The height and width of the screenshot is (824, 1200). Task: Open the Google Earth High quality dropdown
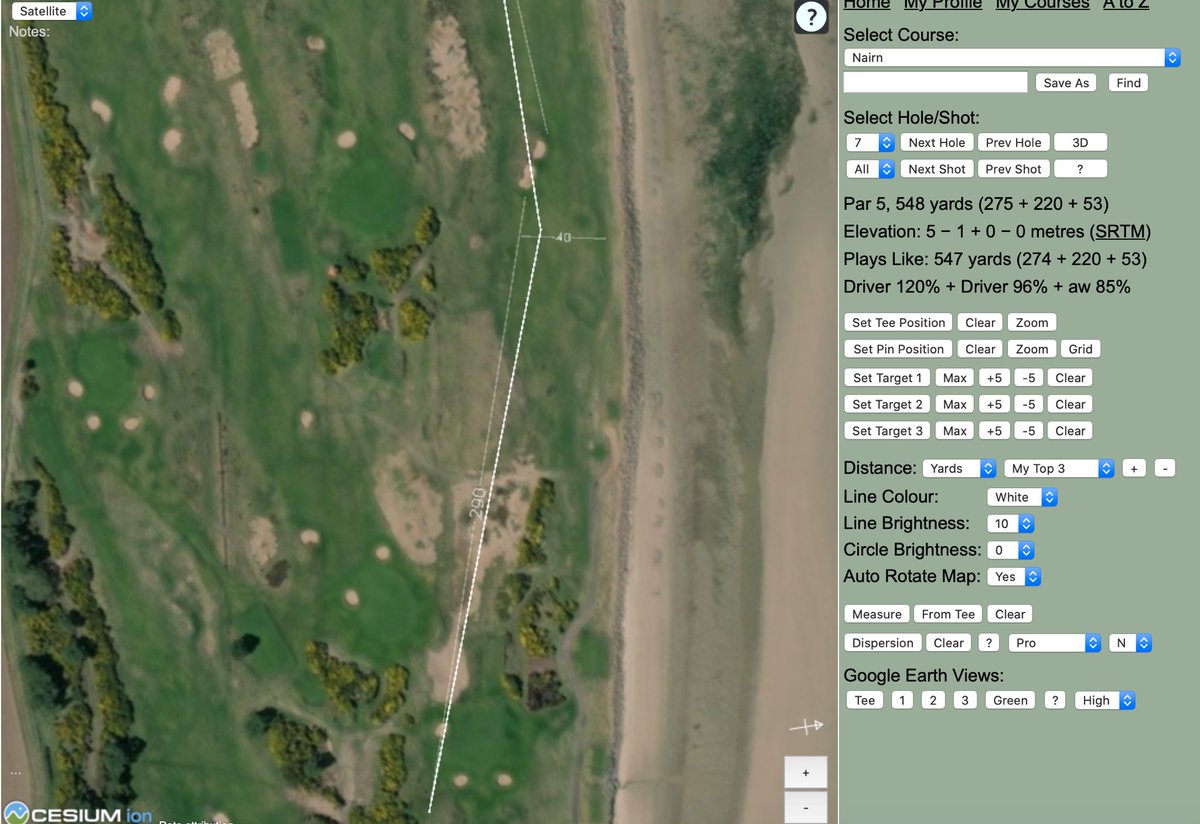[1105, 701]
